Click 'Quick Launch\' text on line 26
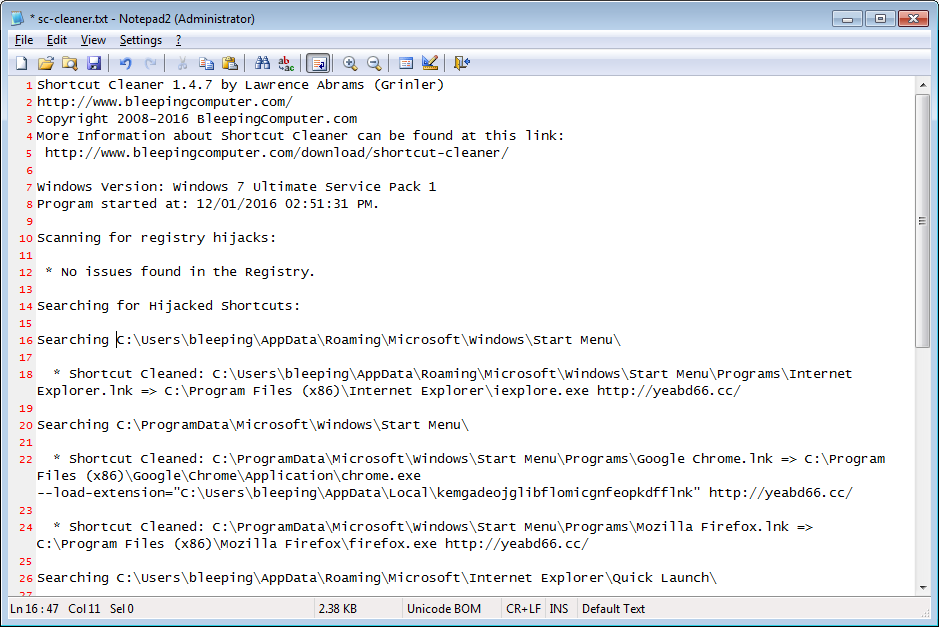This screenshot has height=627, width=939. [x=664, y=578]
